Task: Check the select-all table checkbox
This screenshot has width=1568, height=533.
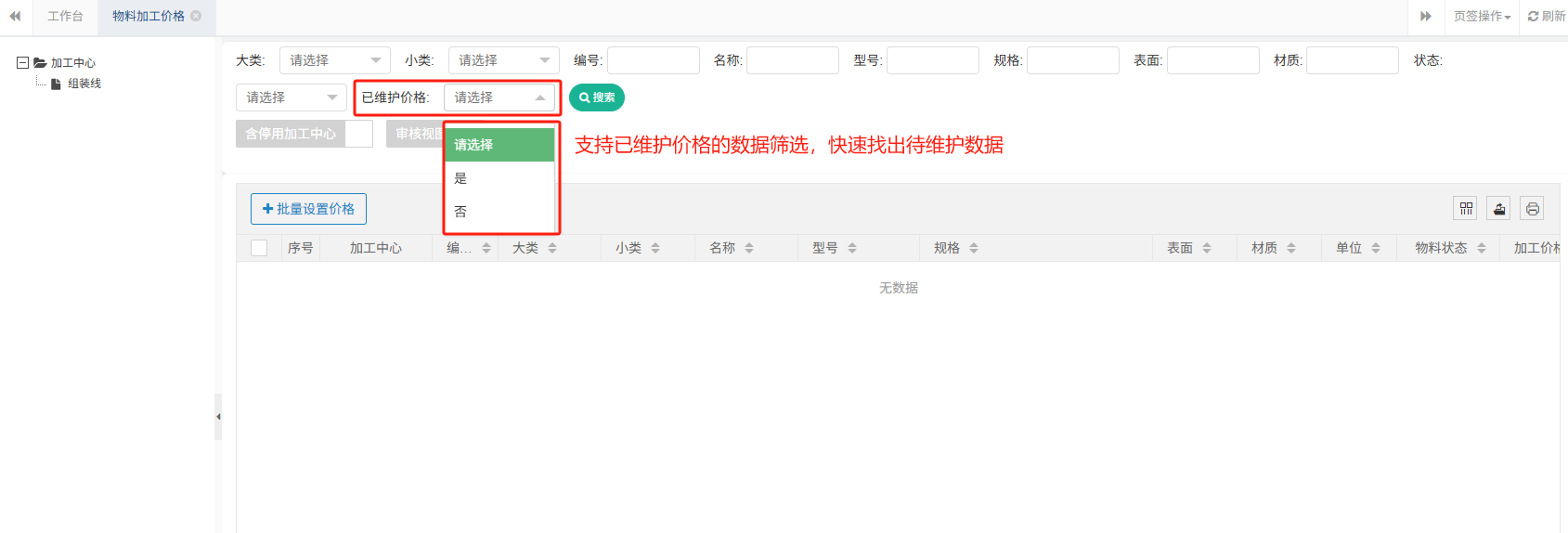Action: click(x=259, y=248)
